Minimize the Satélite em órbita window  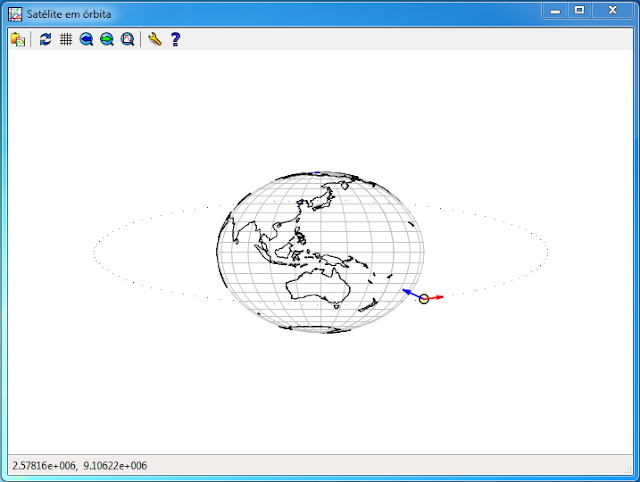(555, 11)
